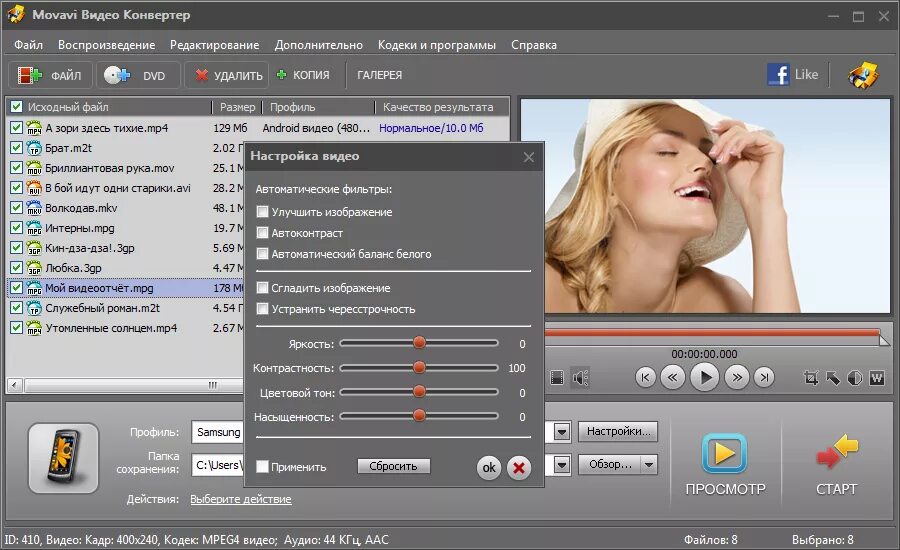The height and width of the screenshot is (550, 900).
Task: Click the file list scroll left arrow
Action: pos(15,385)
